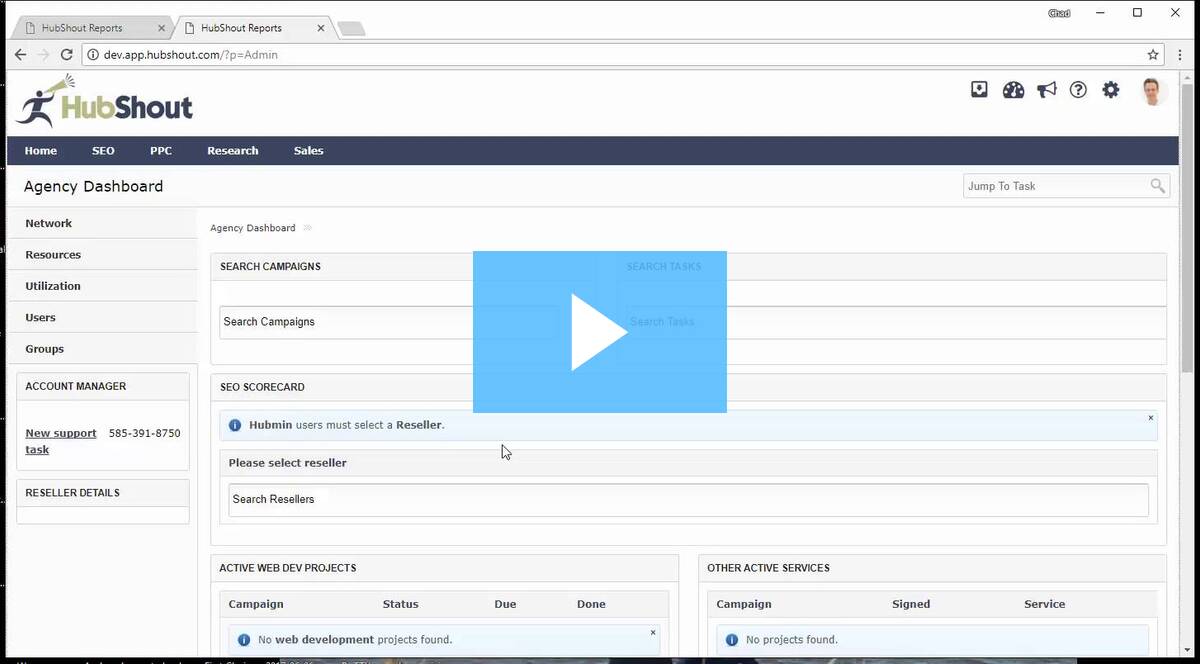Click the Agency Dashboard breadcrumb
This screenshot has height=664, width=1200.
[253, 228]
